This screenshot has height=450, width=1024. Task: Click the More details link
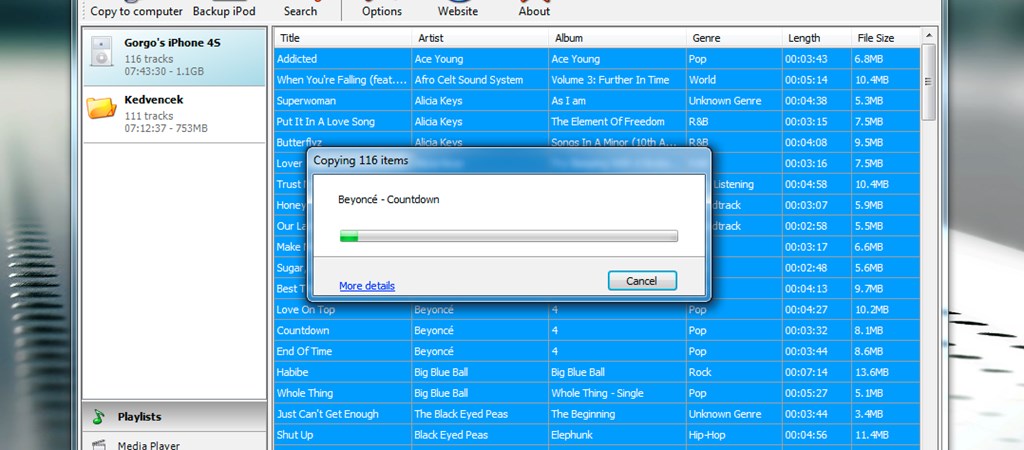pos(367,286)
